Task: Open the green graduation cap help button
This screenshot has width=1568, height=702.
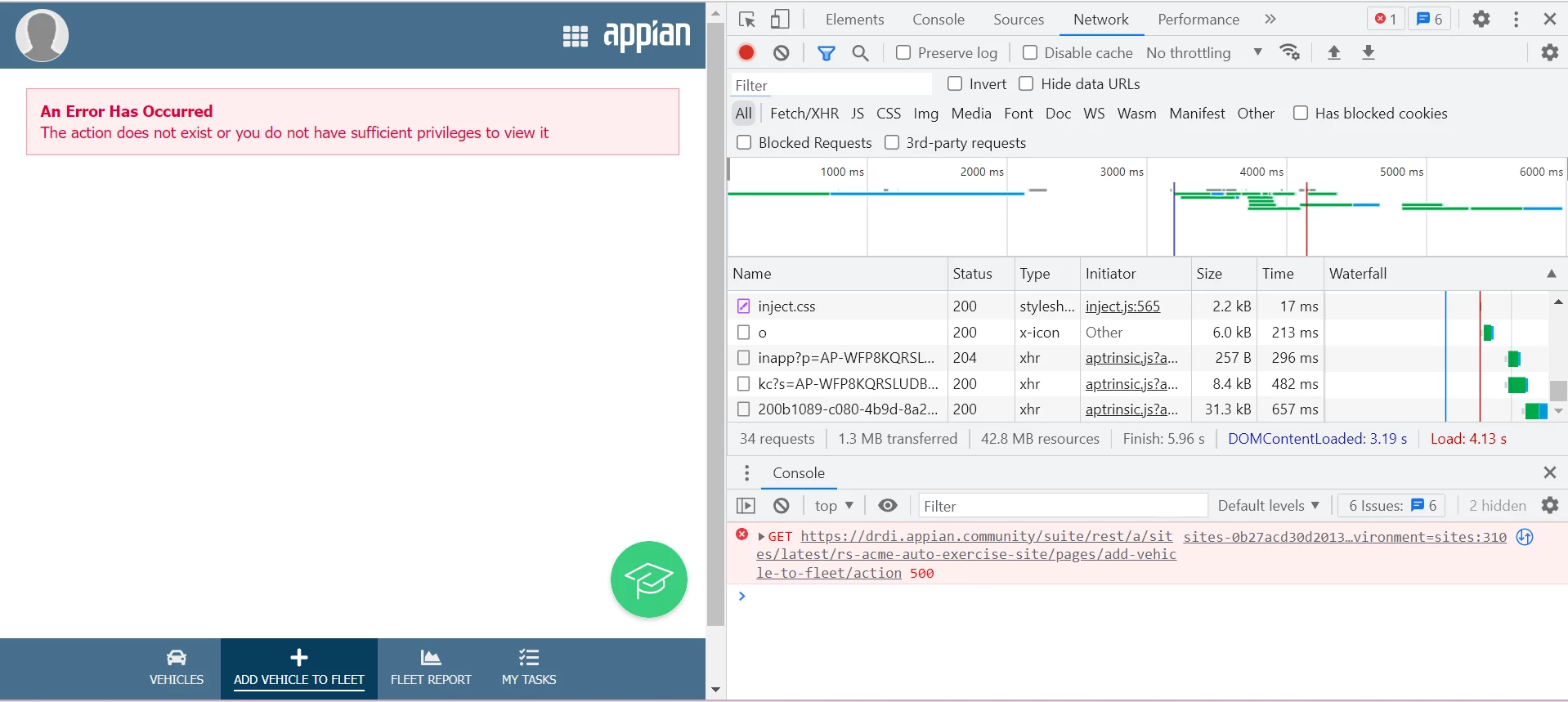Action: tap(649, 579)
